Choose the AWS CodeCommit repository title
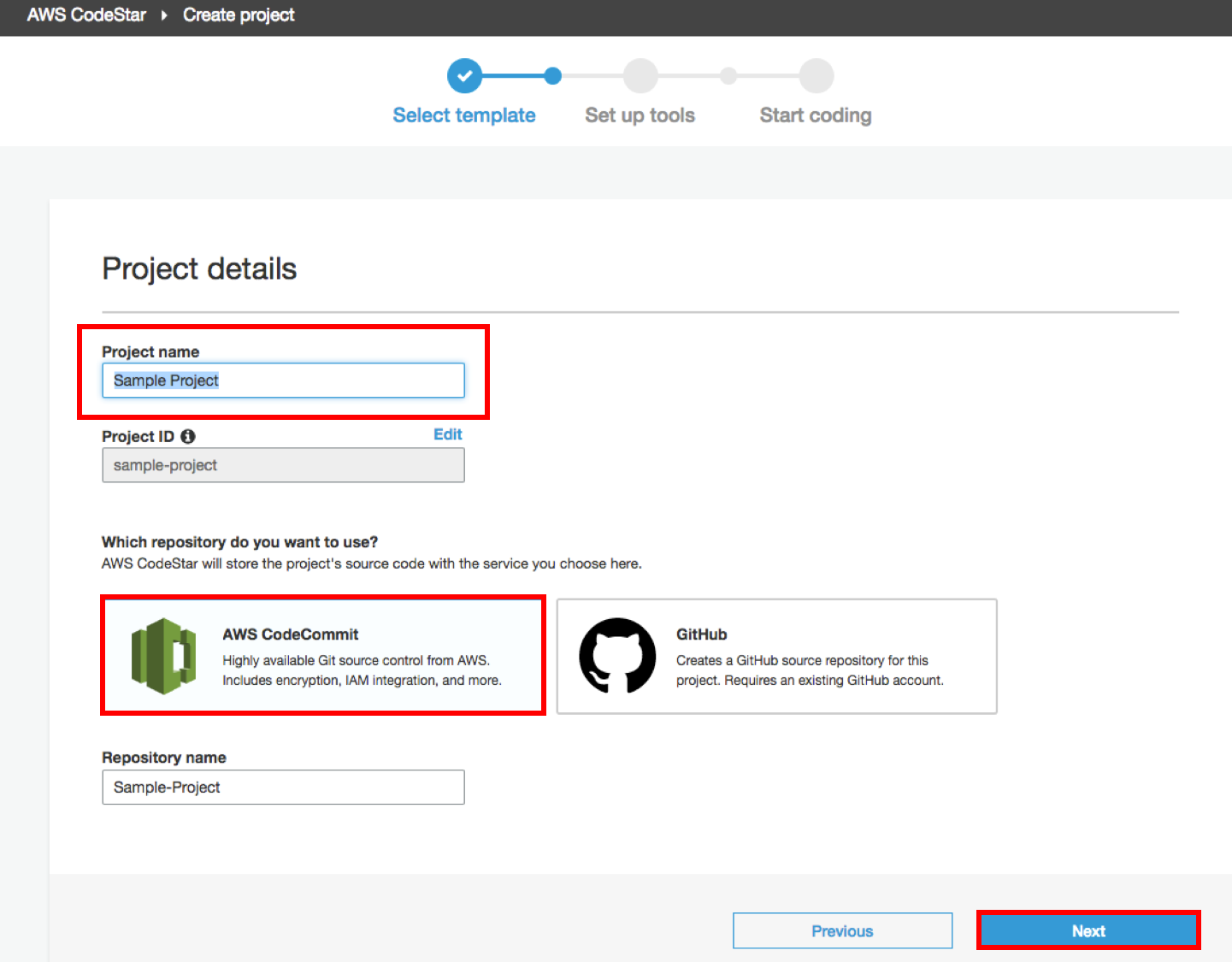This screenshot has height=962, width=1232. pos(291,634)
